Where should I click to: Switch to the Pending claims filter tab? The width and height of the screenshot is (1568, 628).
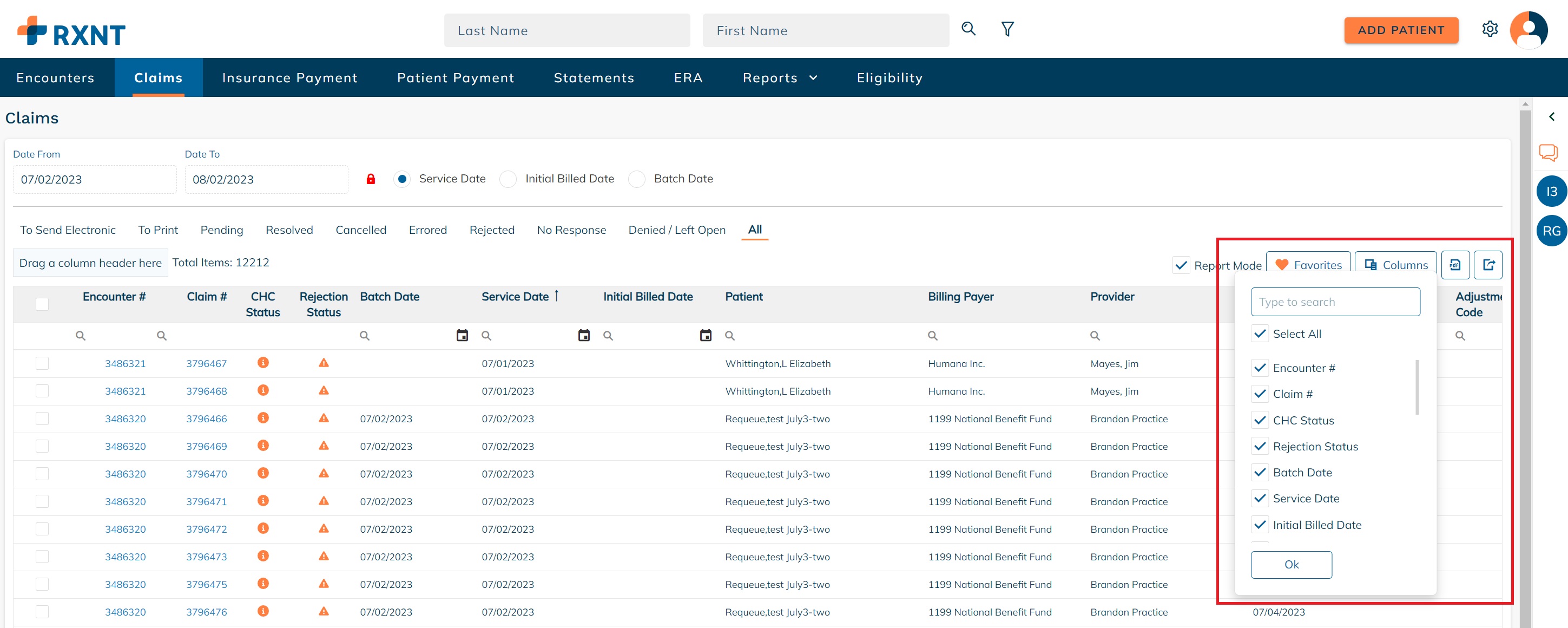pyautogui.click(x=222, y=230)
